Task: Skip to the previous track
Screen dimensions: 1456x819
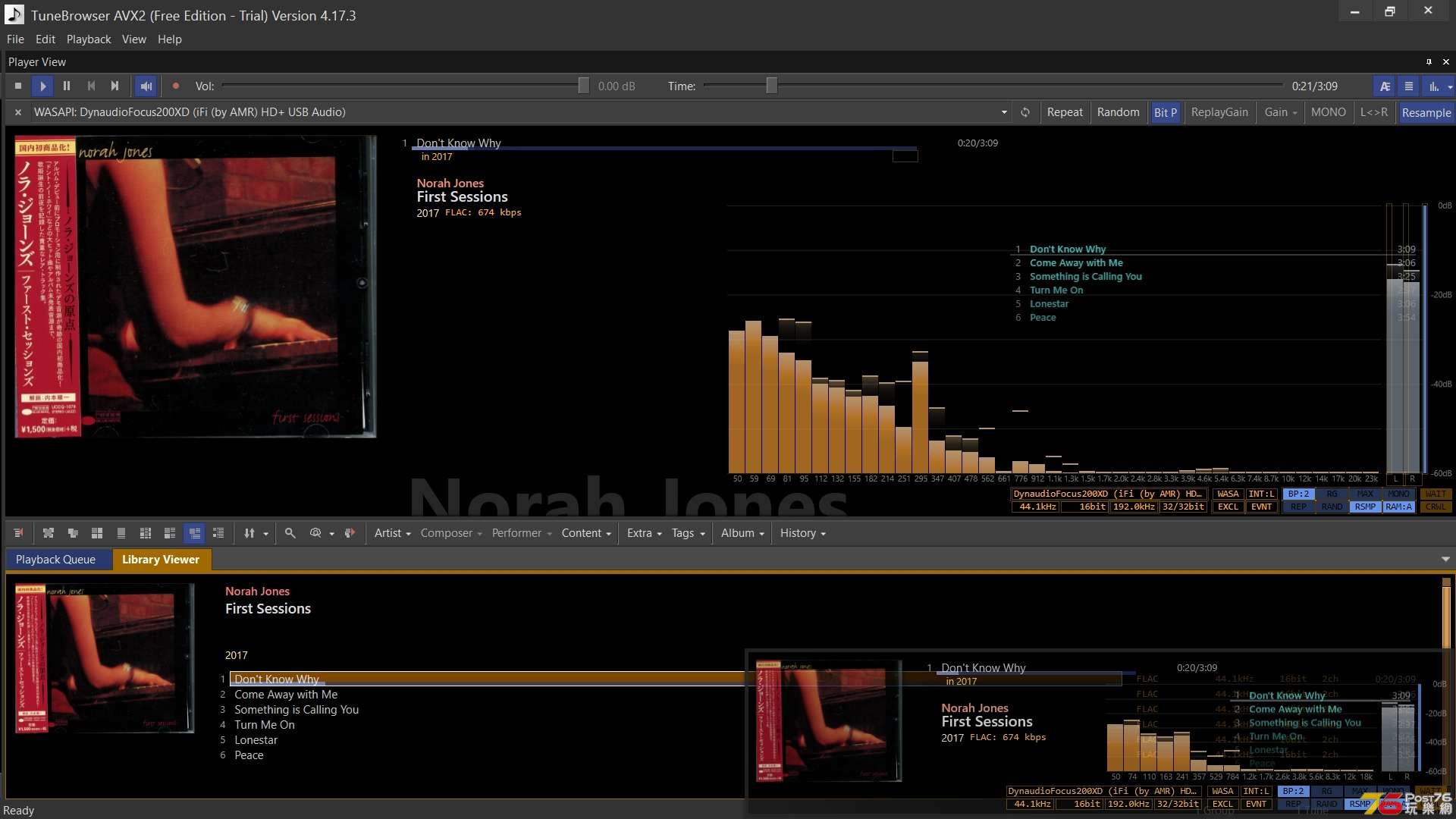Action: pos(91,86)
